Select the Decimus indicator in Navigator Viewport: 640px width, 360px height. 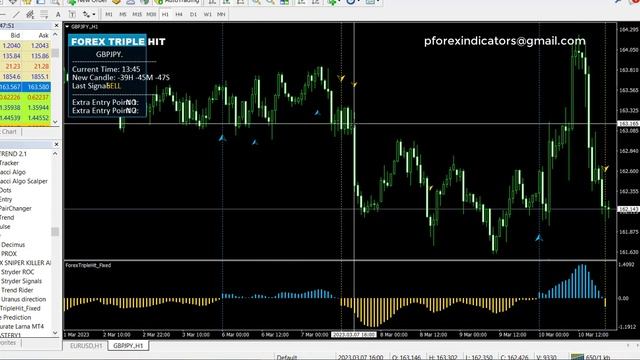coord(13,245)
